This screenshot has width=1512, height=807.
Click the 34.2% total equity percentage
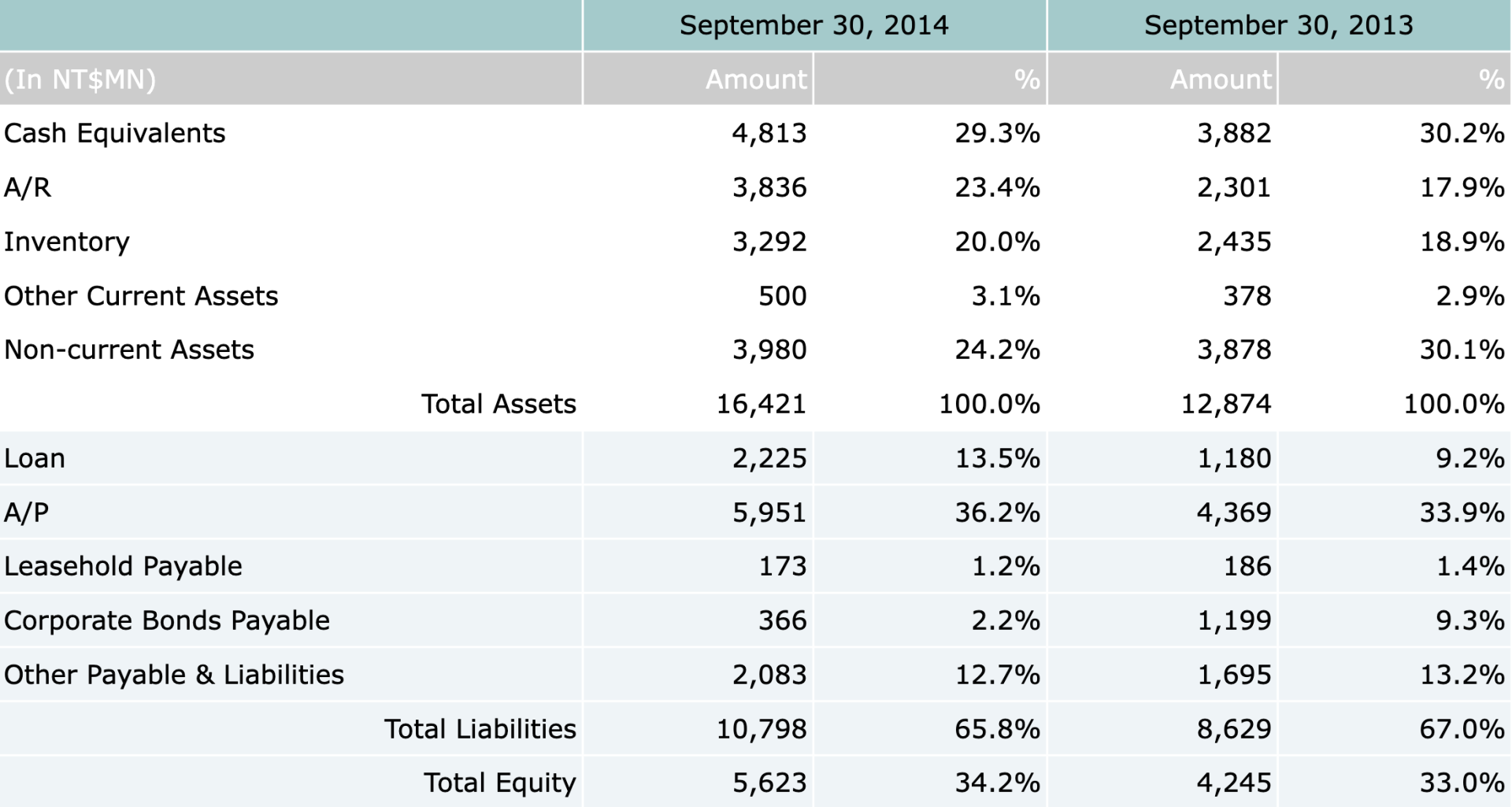click(997, 783)
